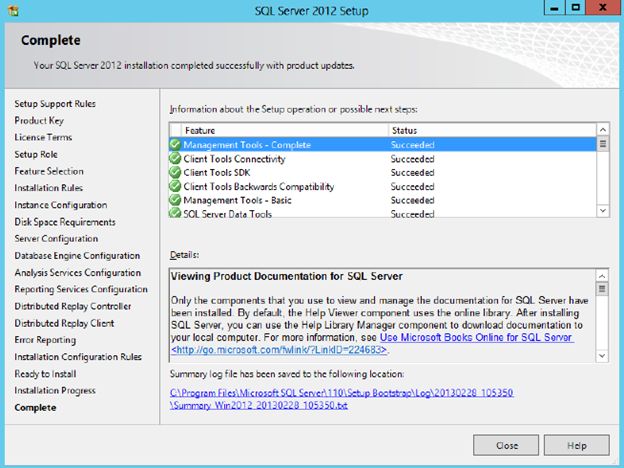
Task: Click the green check beside Client Tools SDK
Action: (x=175, y=172)
